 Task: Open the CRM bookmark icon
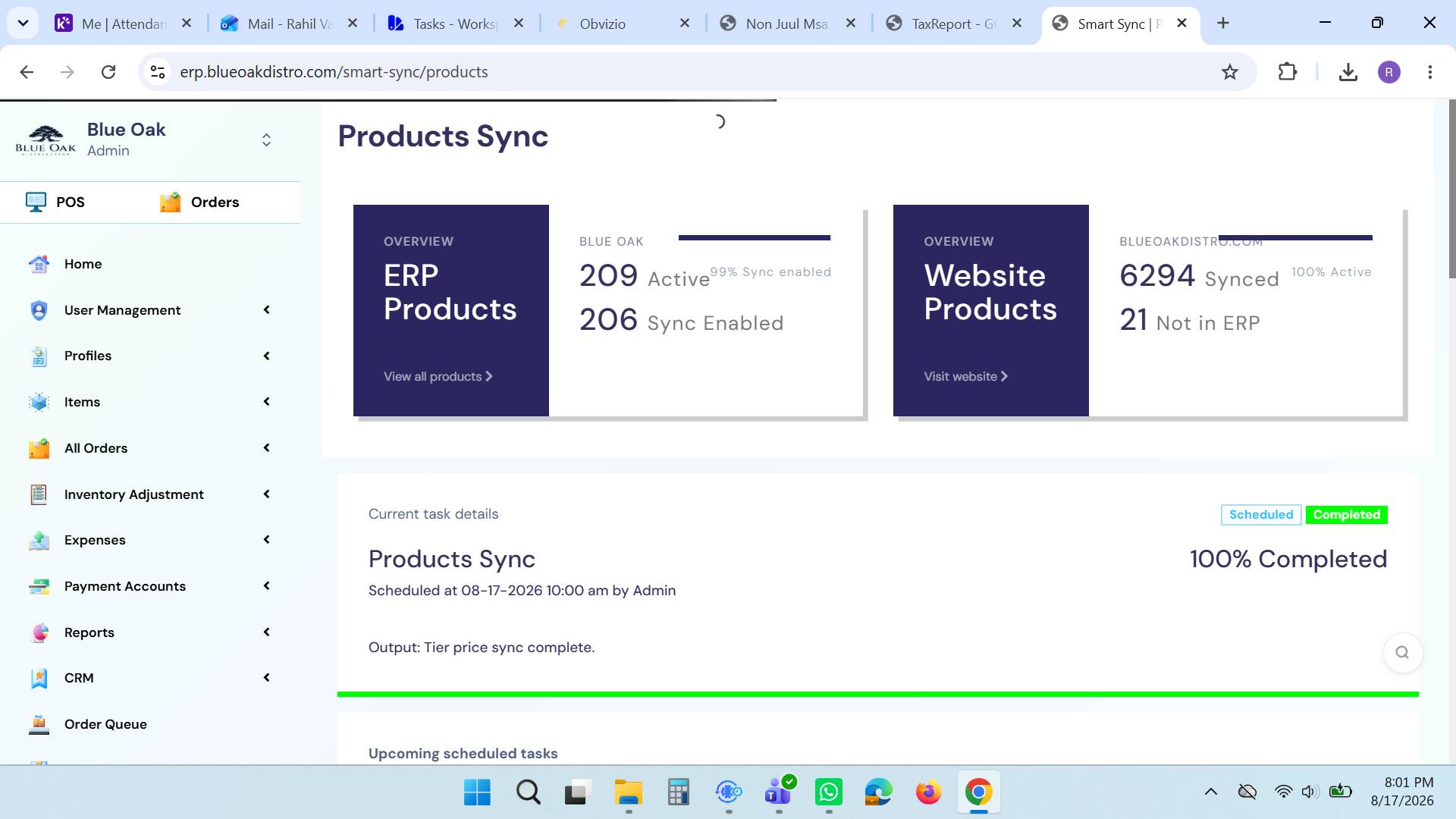click(39, 678)
